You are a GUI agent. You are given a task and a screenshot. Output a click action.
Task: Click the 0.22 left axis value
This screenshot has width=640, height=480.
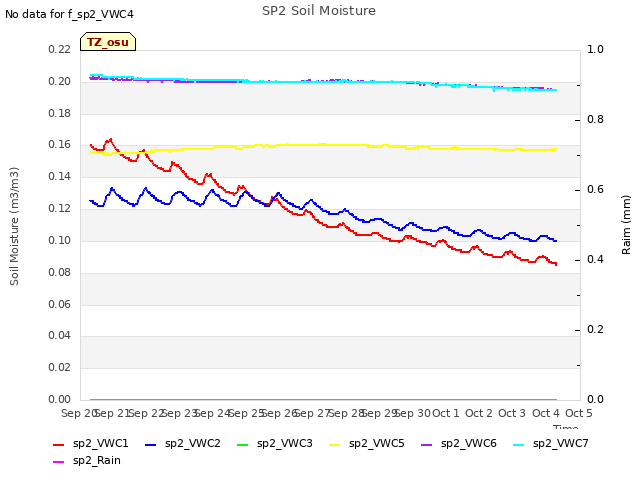point(60,50)
